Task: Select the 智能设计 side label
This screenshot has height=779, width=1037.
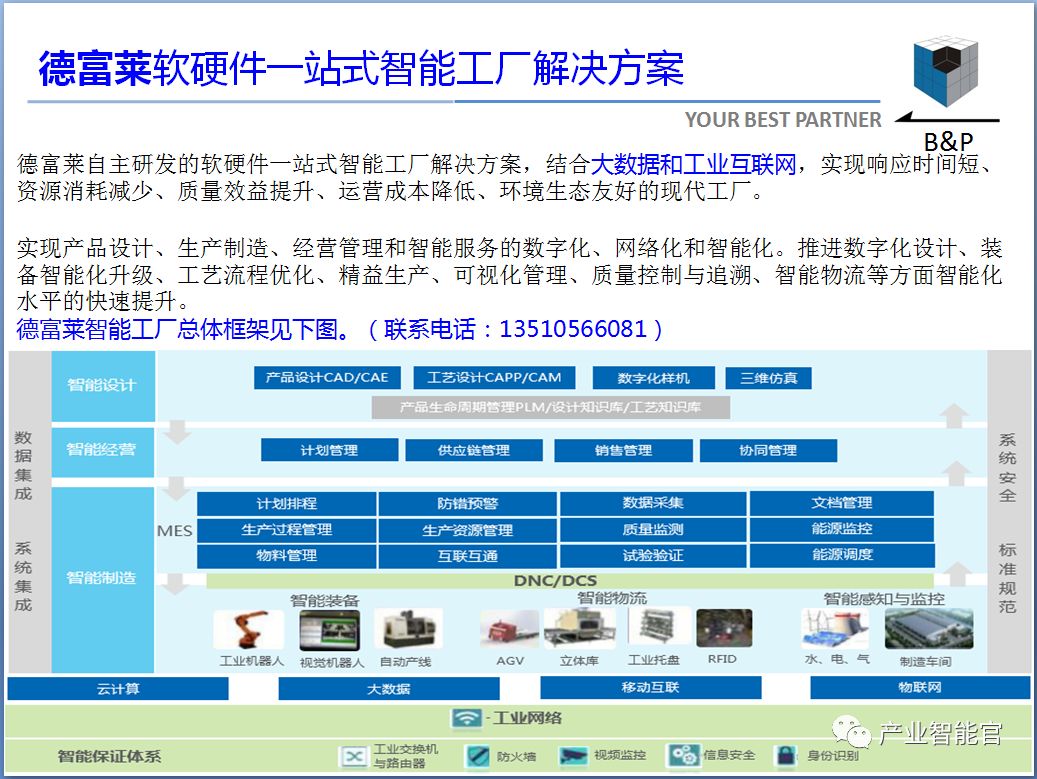Action: pos(103,386)
